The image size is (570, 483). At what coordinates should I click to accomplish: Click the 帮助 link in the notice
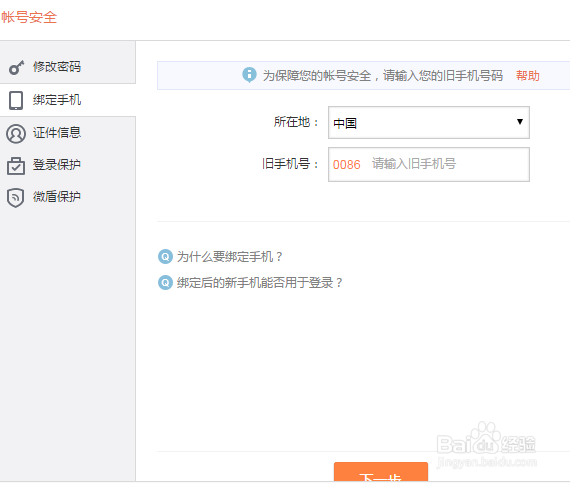pyautogui.click(x=527, y=76)
